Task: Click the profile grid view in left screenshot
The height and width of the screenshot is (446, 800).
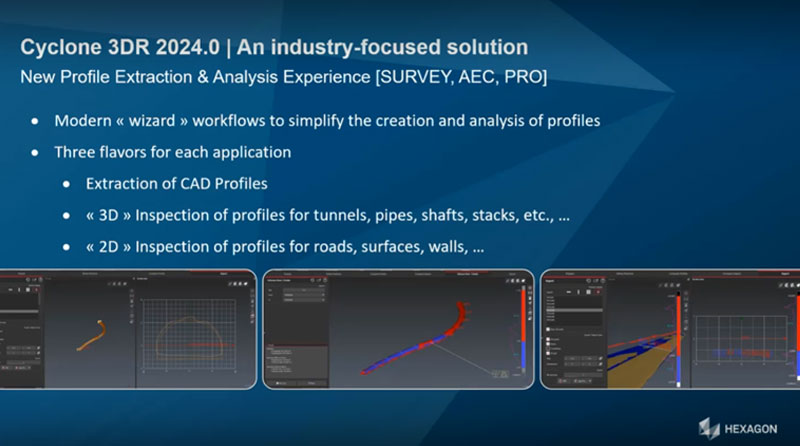Action: 189,334
